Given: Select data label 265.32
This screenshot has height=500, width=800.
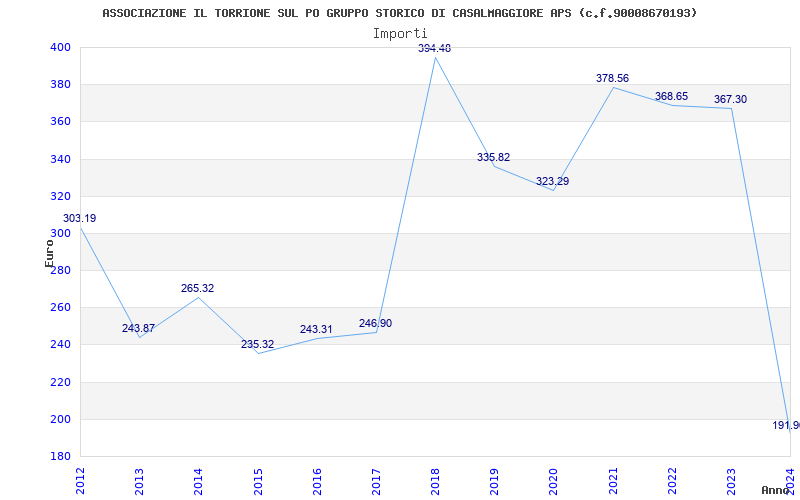Looking at the screenshot, I should pos(197,288).
